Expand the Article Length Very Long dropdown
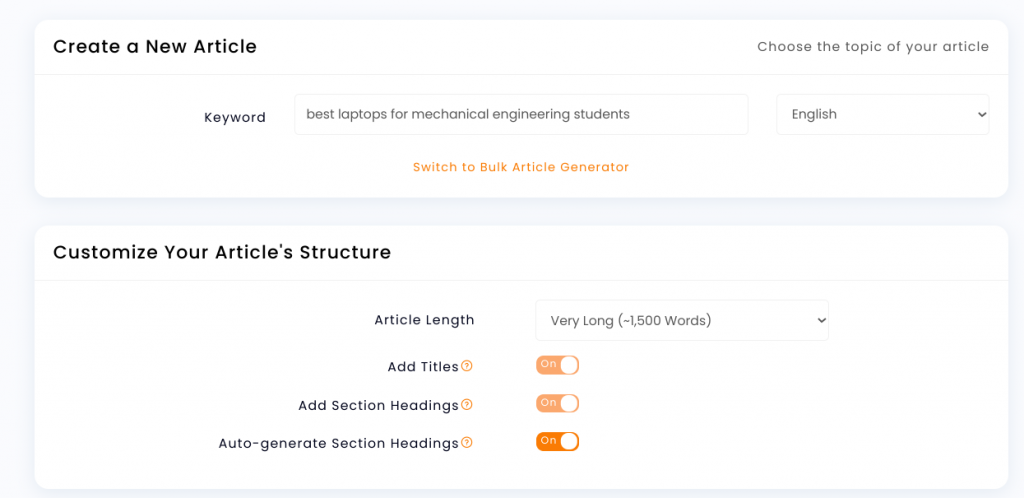This screenshot has height=498, width=1024. point(682,320)
